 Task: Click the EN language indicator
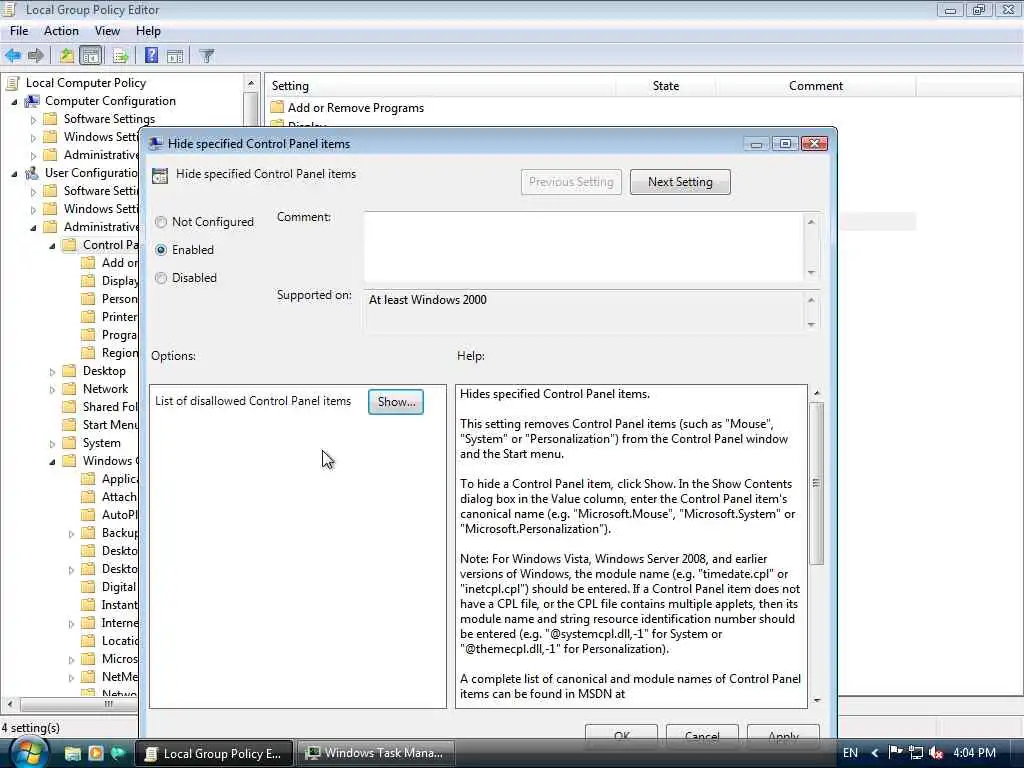(x=850, y=753)
